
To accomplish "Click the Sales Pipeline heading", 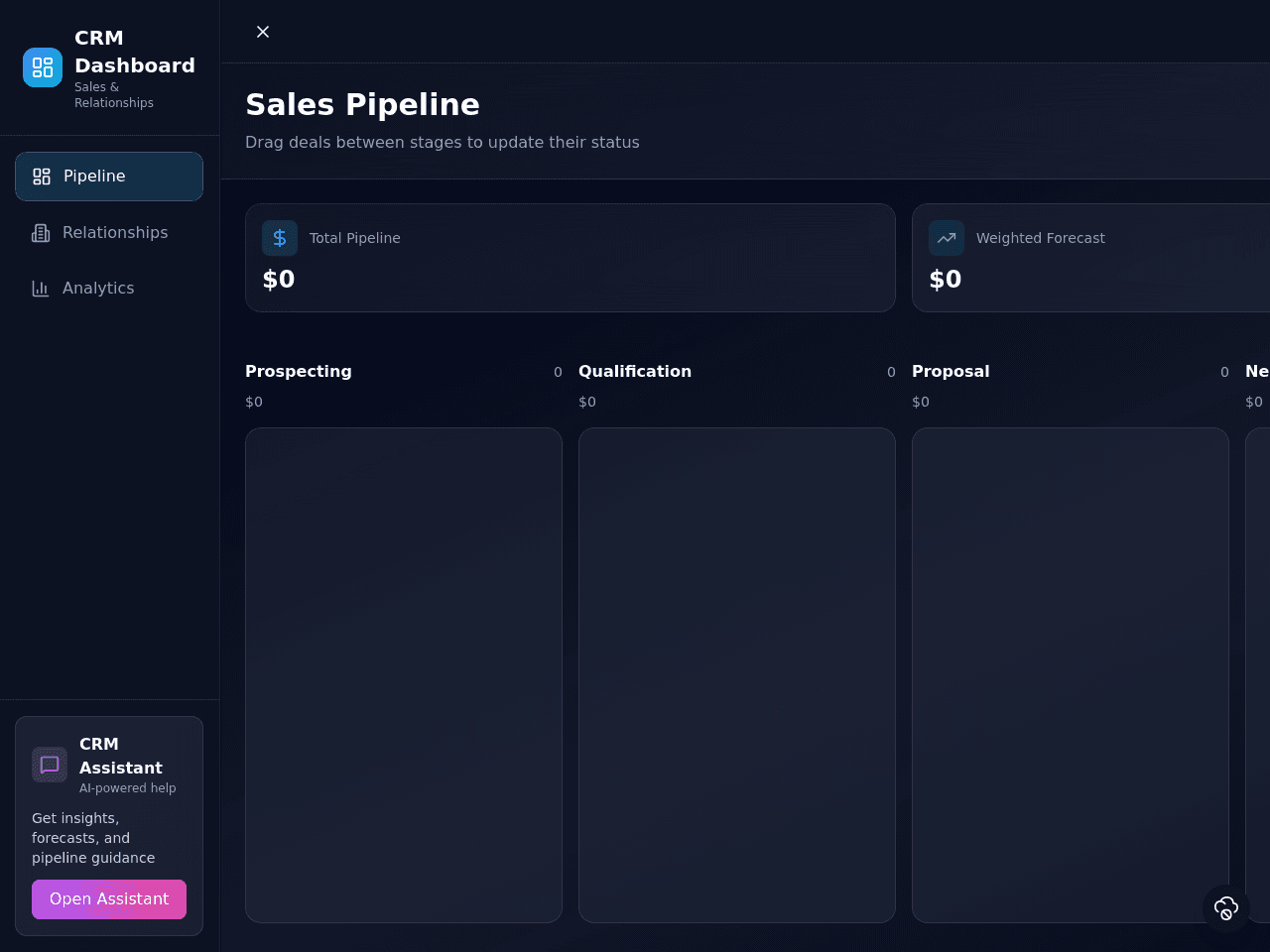I will (x=362, y=105).
